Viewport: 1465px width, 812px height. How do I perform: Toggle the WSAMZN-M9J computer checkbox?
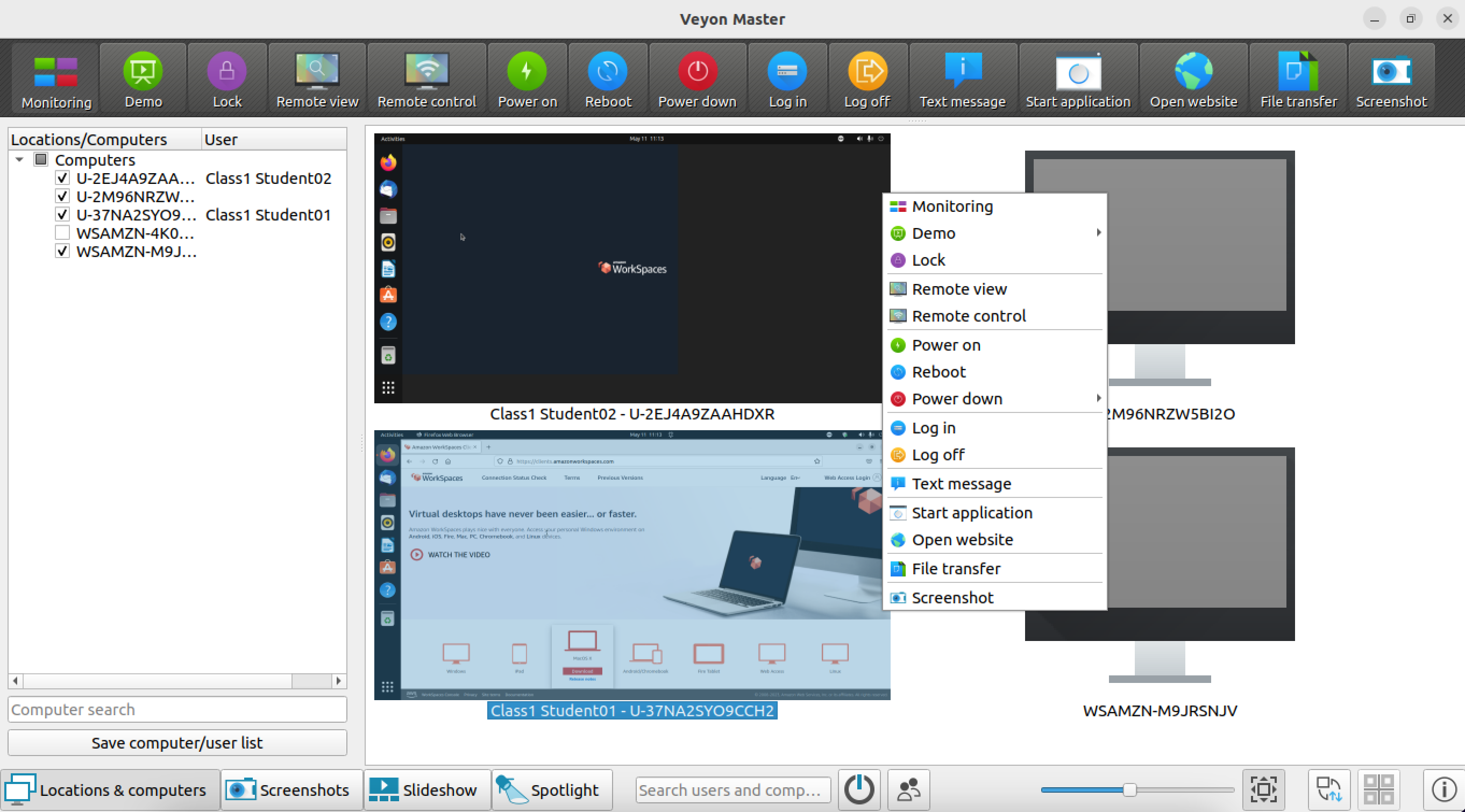tap(62, 251)
